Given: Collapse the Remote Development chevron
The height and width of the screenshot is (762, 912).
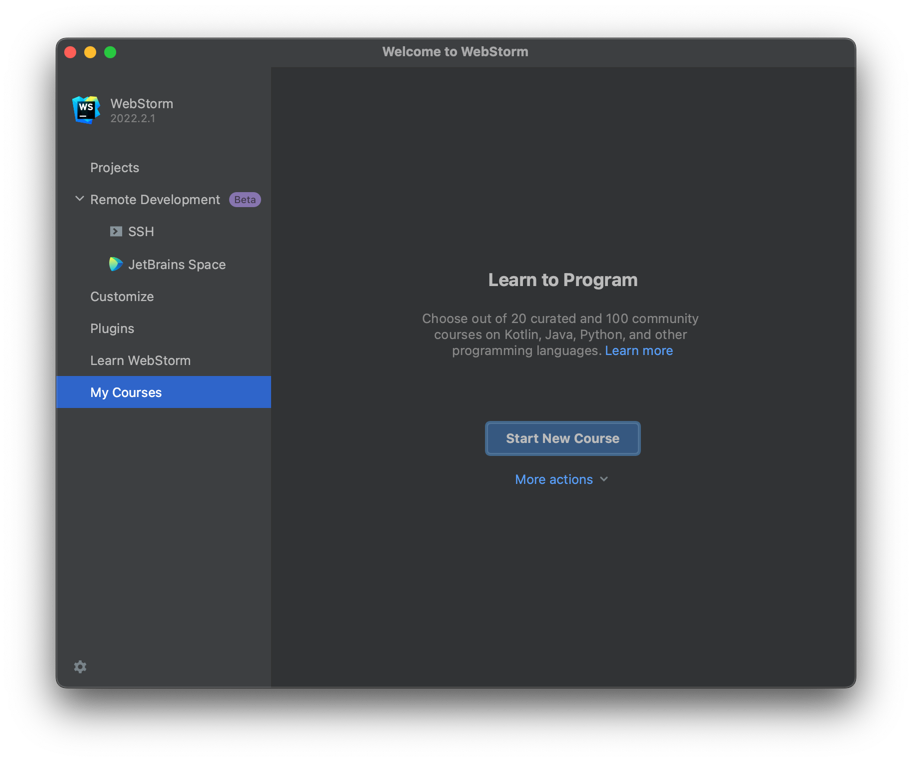Looking at the screenshot, I should 79,199.
